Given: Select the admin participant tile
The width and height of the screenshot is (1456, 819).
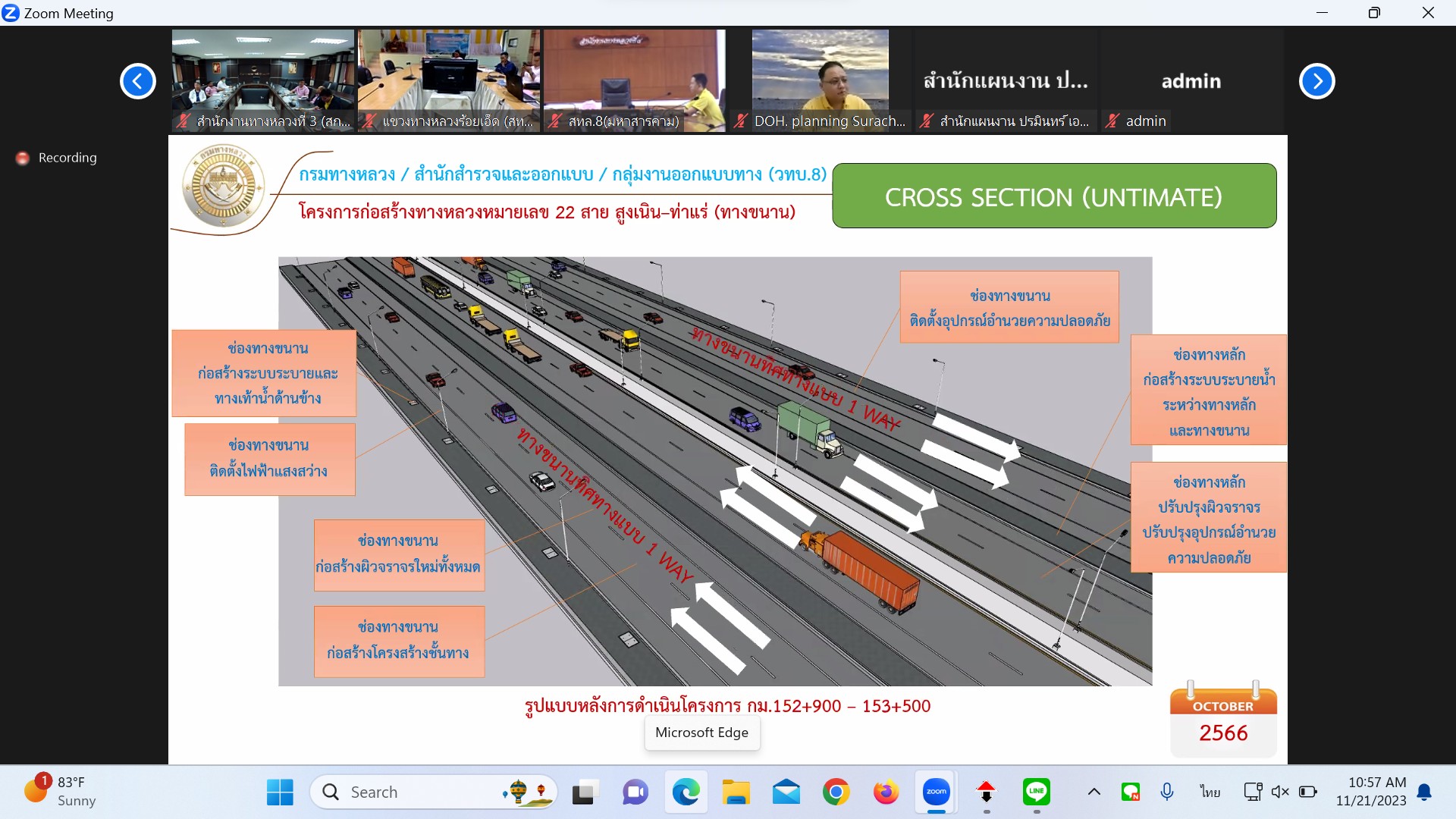Looking at the screenshot, I should coord(1191,80).
